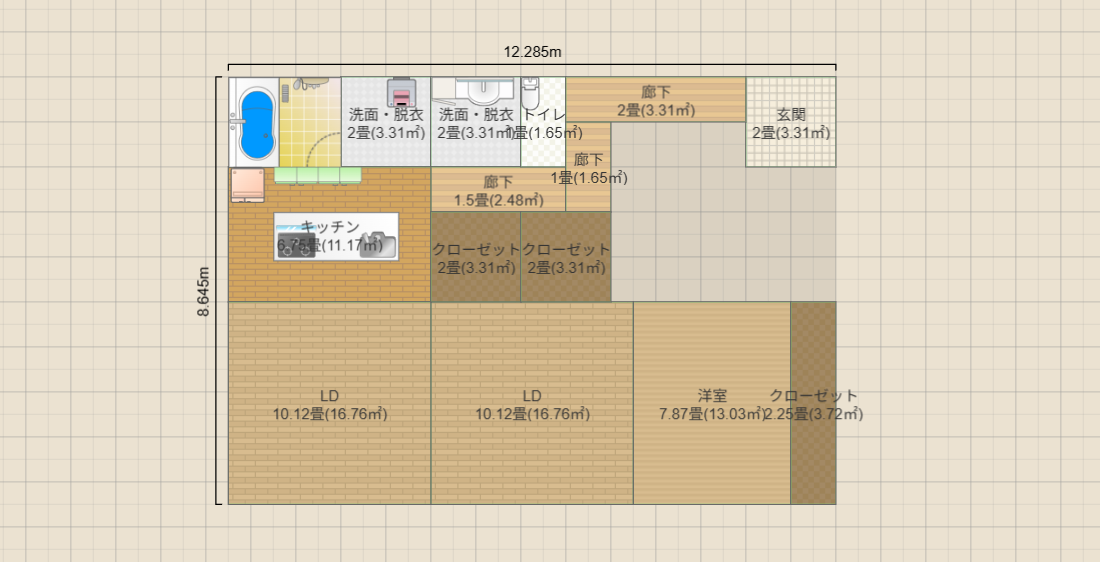This screenshot has height=562, width=1100.
Task: Select the LD room adjoining the 洋室
Action: (532, 403)
